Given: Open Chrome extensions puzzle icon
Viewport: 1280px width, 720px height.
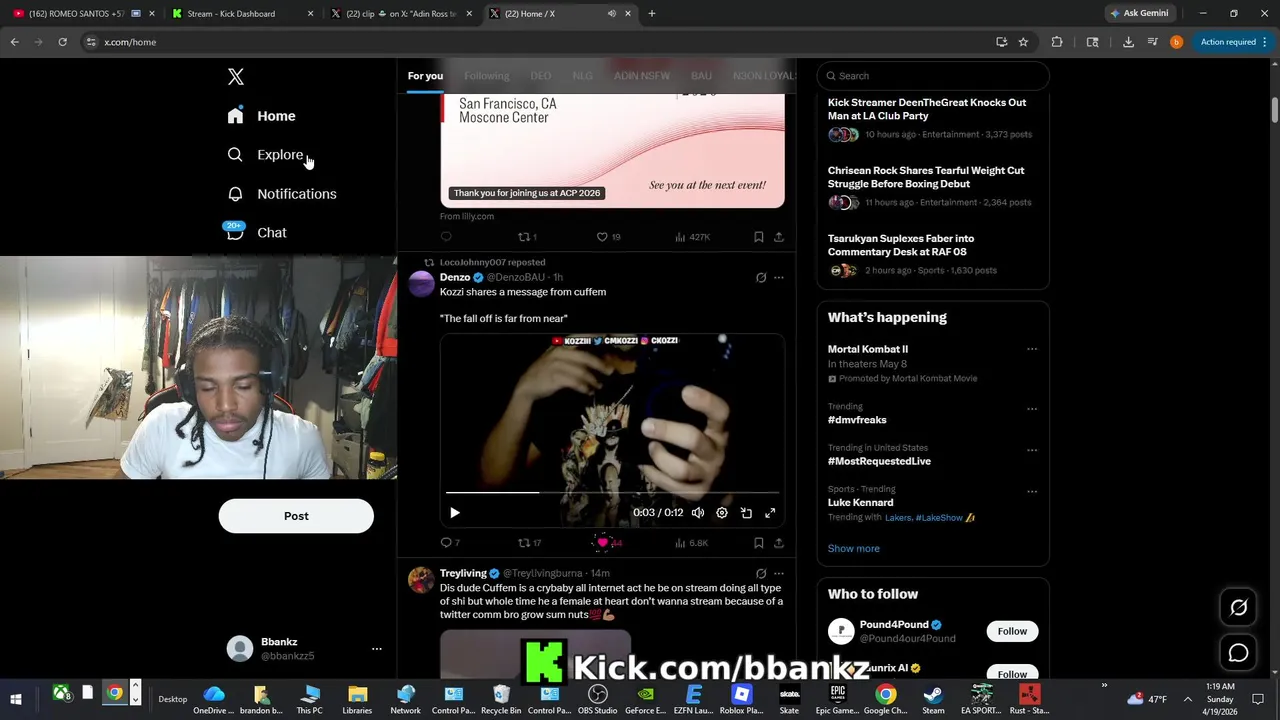Looking at the screenshot, I should coord(1057,42).
